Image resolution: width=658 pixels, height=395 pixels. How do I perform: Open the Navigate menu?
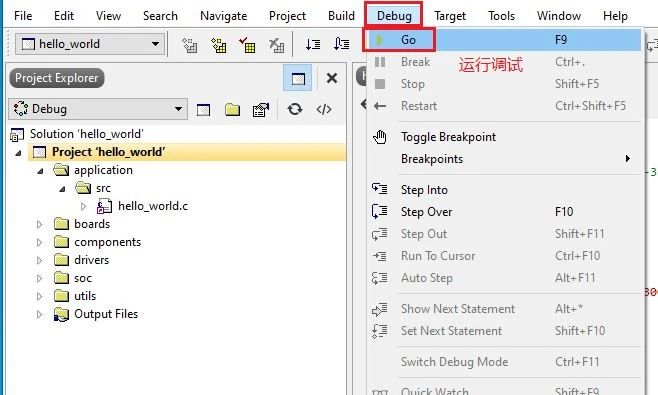click(x=224, y=16)
